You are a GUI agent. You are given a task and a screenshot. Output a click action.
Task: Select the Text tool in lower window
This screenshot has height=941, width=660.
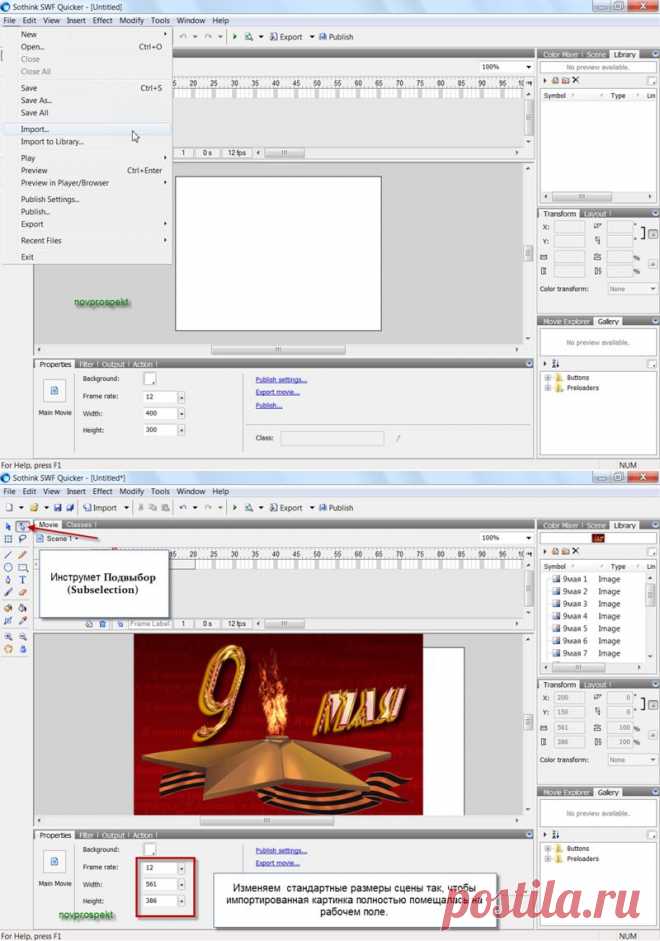(x=22, y=580)
